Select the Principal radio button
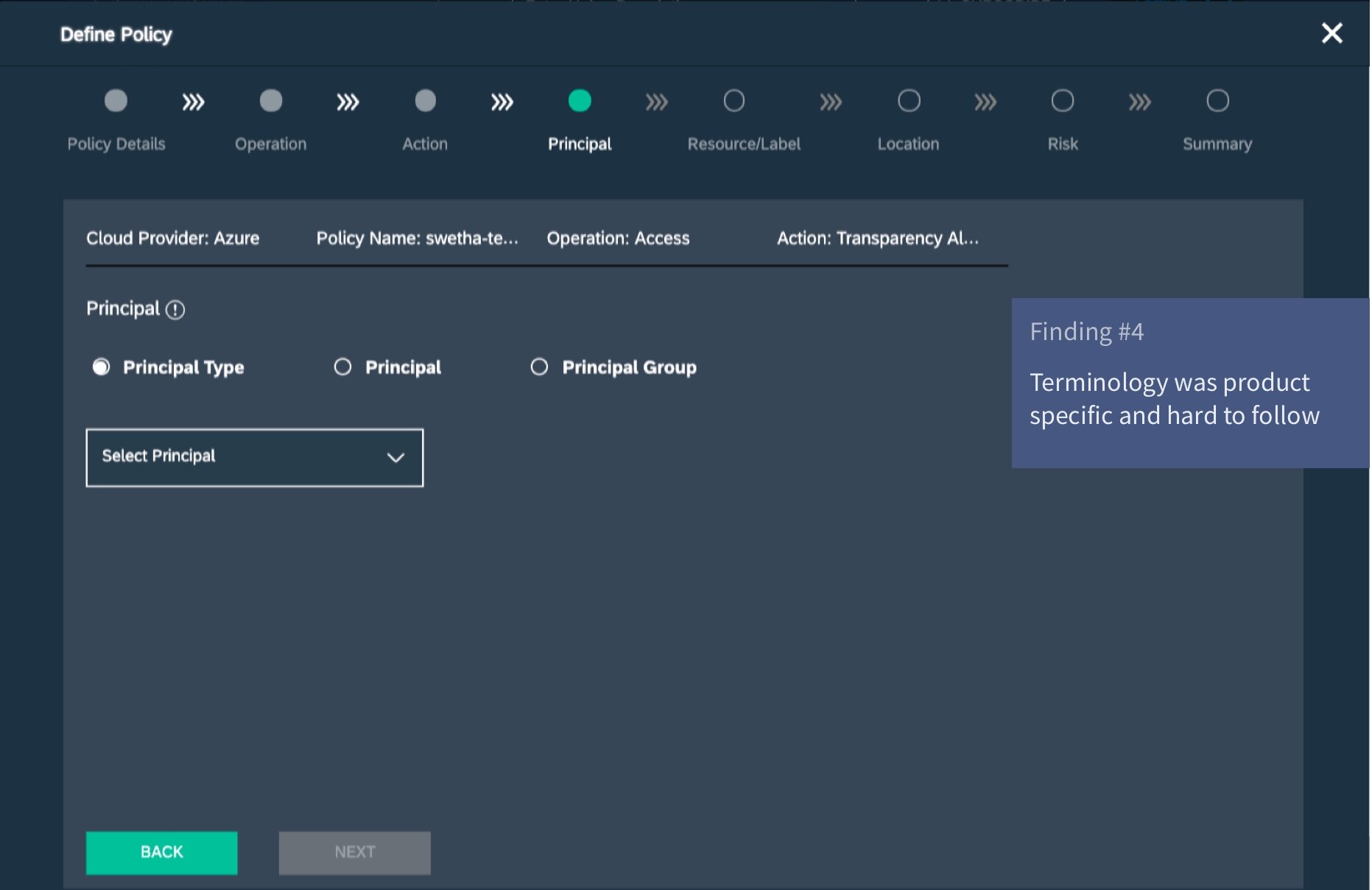This screenshot has width=1372, height=890. [342, 367]
